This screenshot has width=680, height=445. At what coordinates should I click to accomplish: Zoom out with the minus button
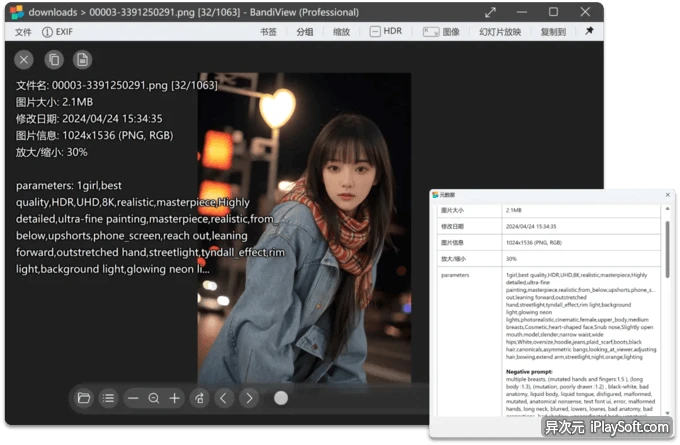[133, 398]
